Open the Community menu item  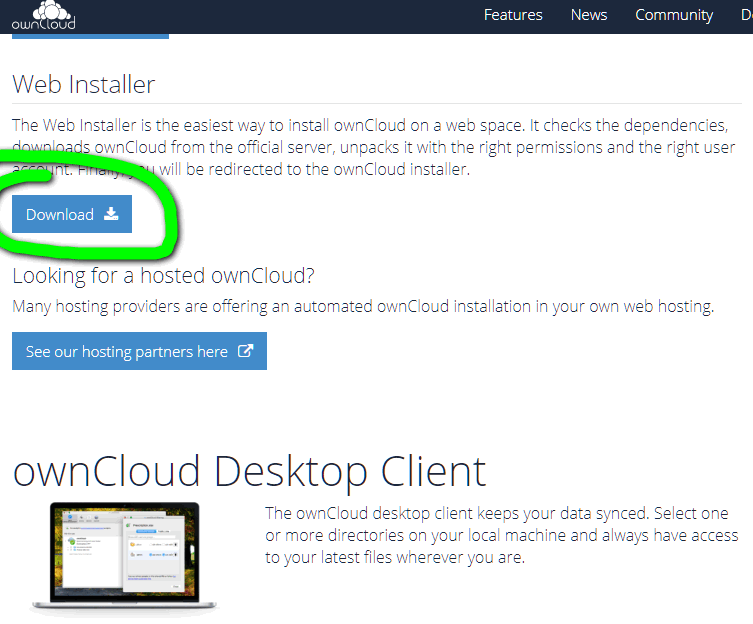point(674,15)
